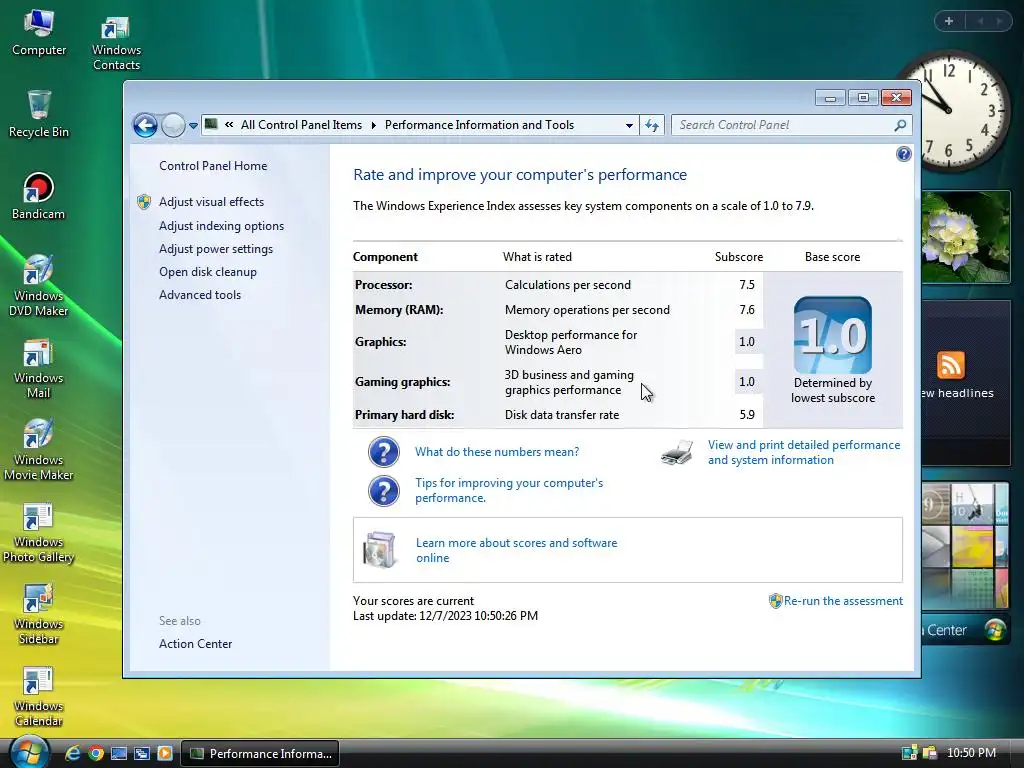Open Adjust power settings

pyautogui.click(x=216, y=249)
